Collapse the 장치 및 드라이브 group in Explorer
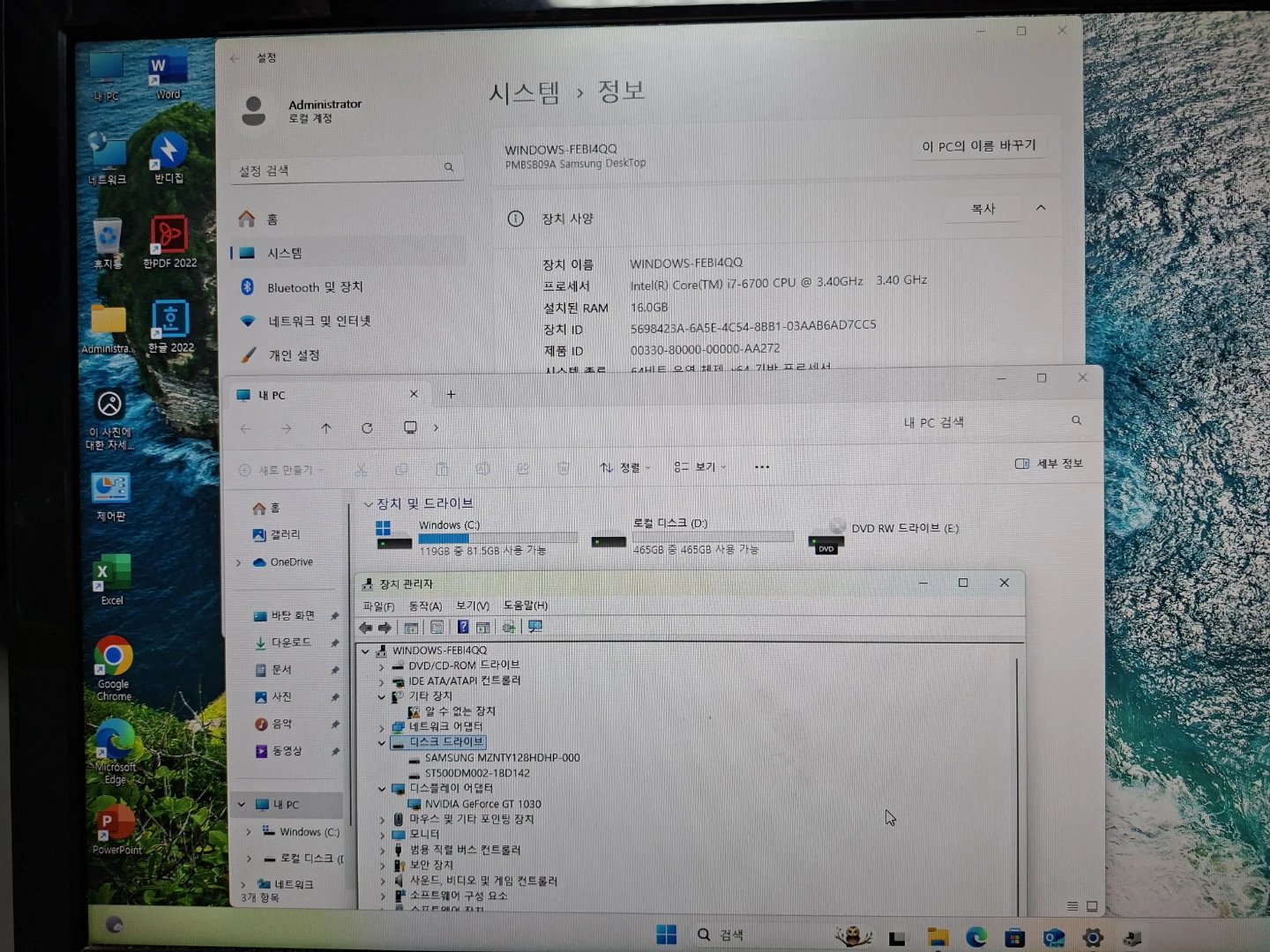This screenshot has width=1270, height=952. pos(368,504)
